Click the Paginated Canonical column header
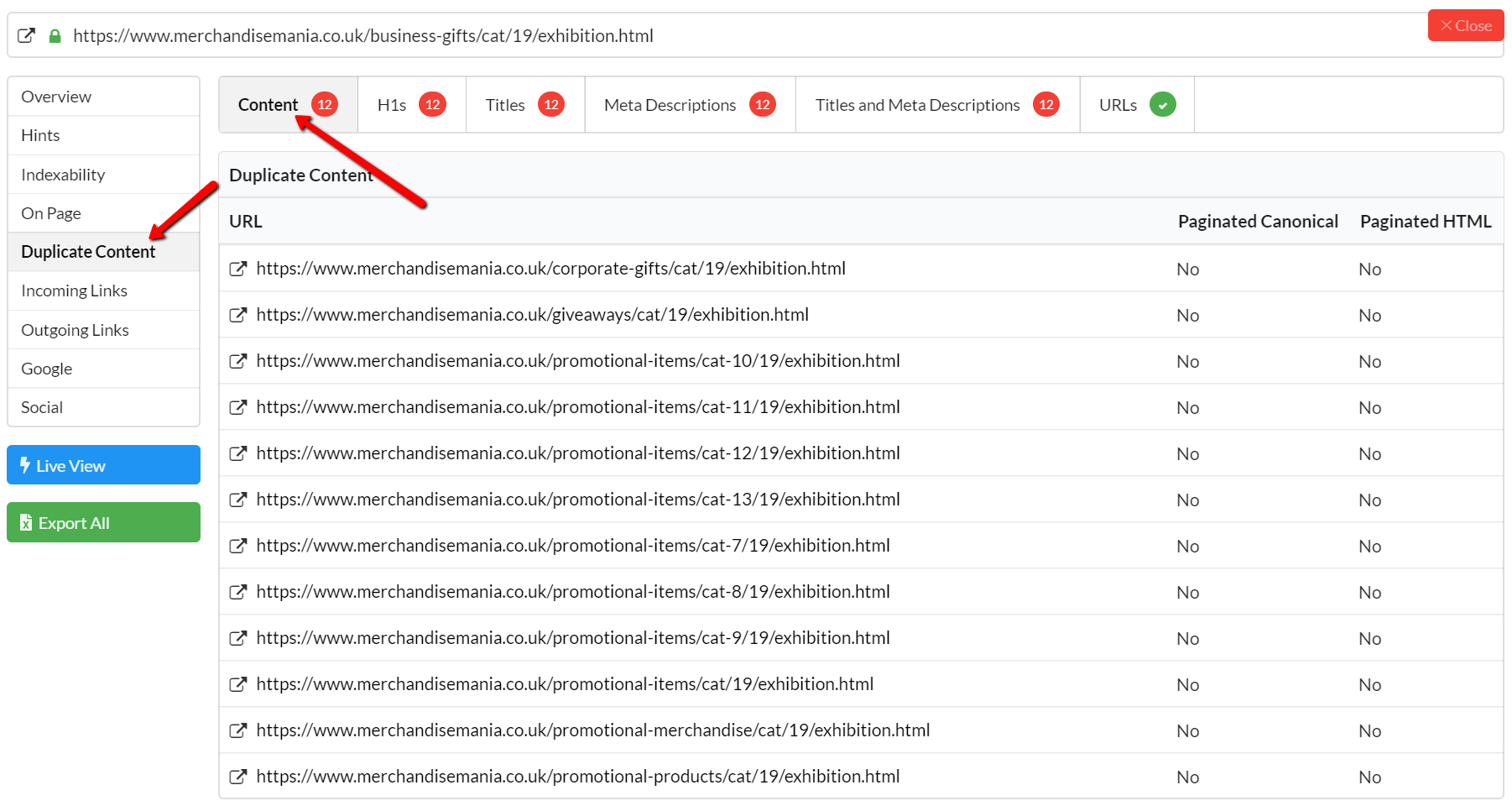The image size is (1512, 806). point(1258,222)
